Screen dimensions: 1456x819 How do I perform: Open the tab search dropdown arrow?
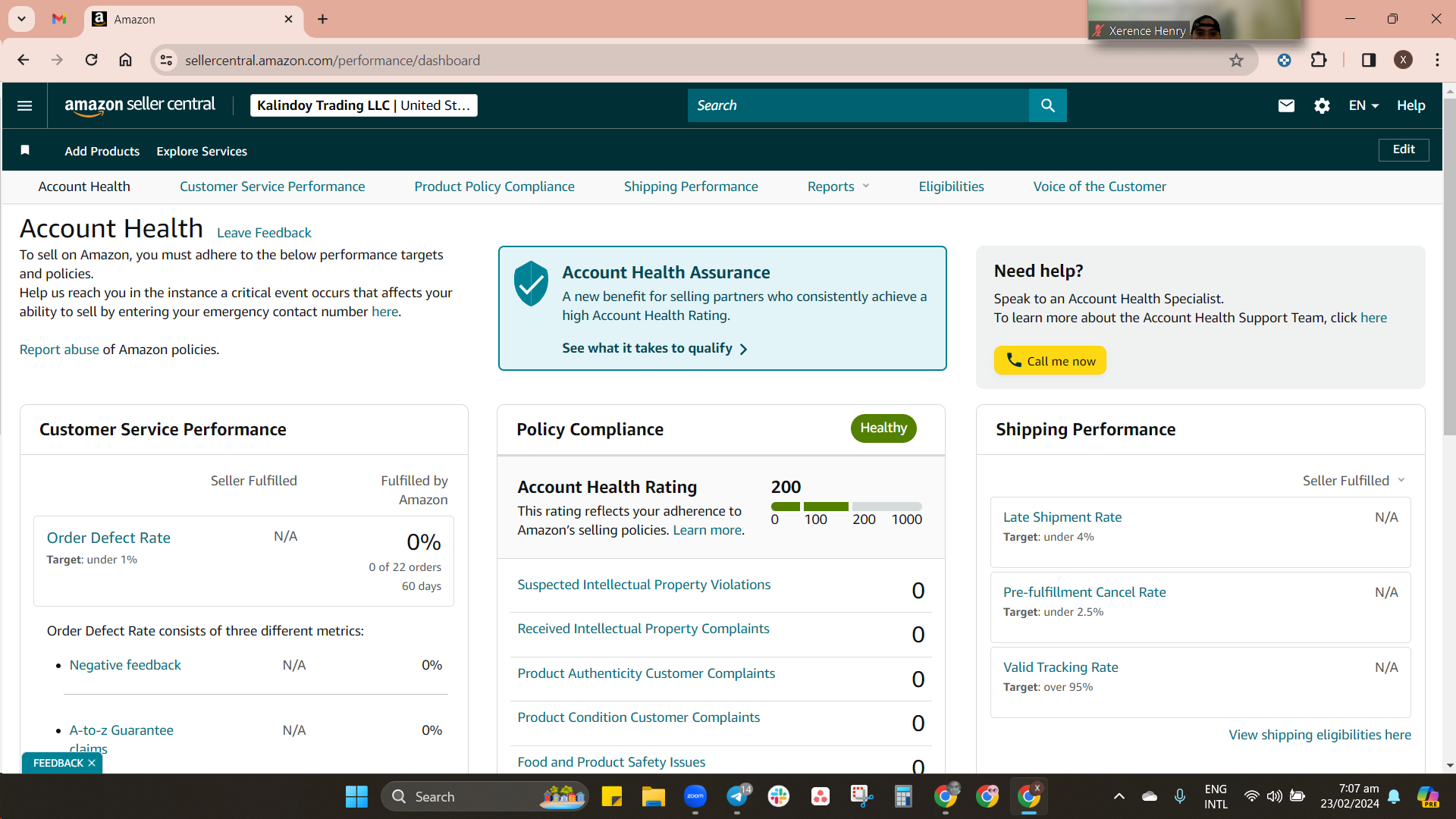click(21, 19)
